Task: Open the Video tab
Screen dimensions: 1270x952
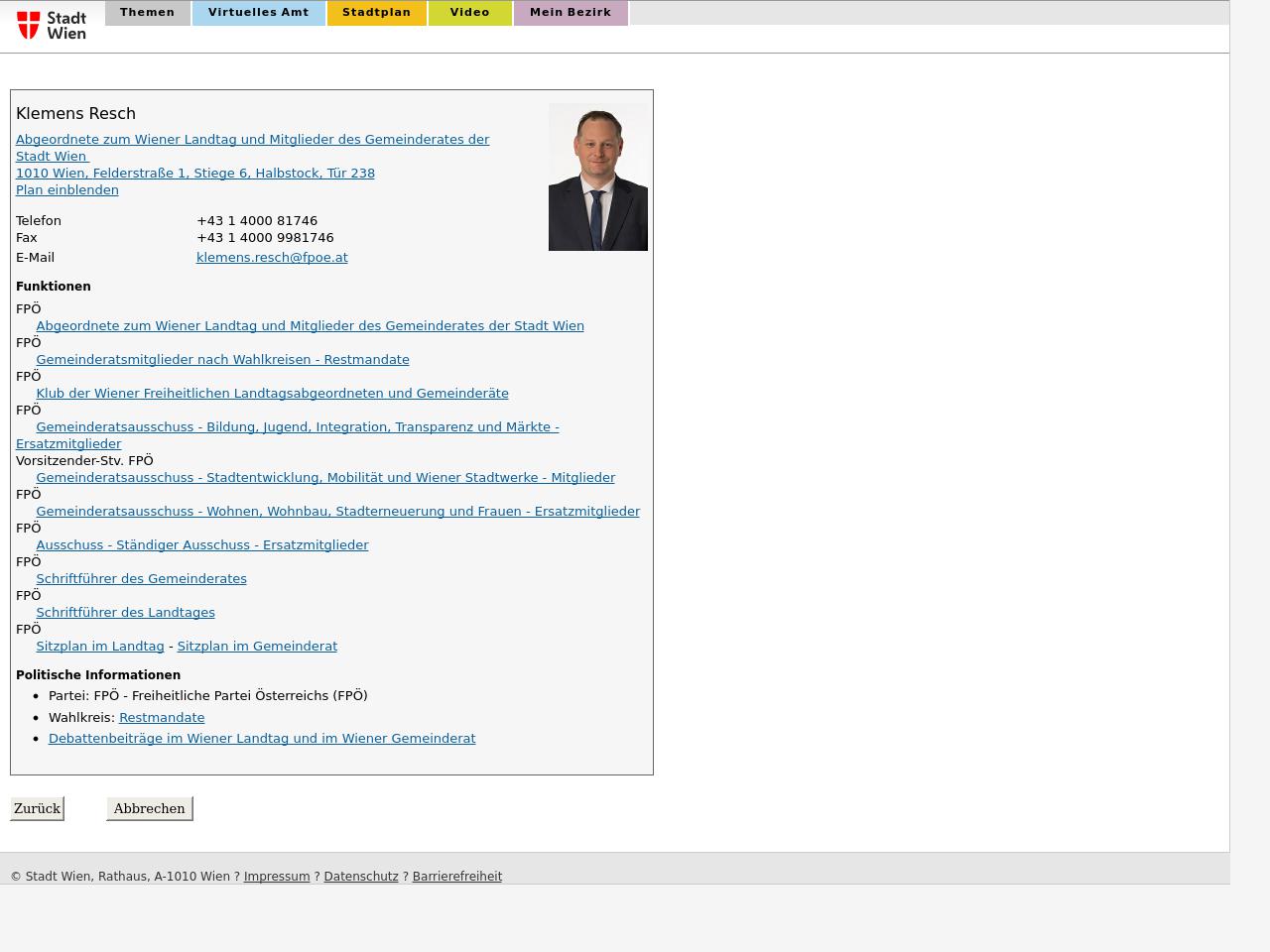Action: coord(469,13)
